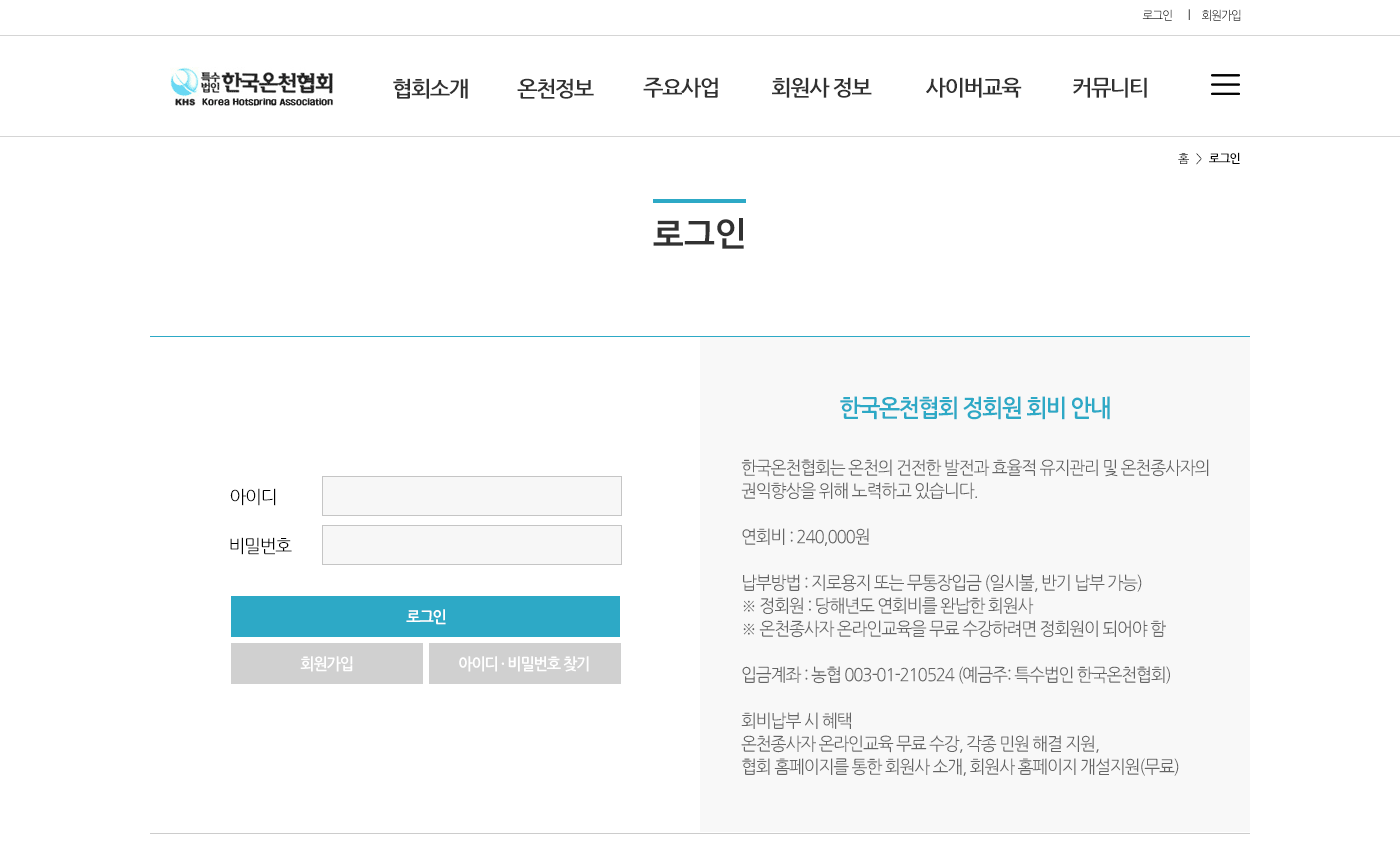Click the 한국온천협회 정회원 회비 안내 heading
1400x863 pixels.
click(975, 408)
